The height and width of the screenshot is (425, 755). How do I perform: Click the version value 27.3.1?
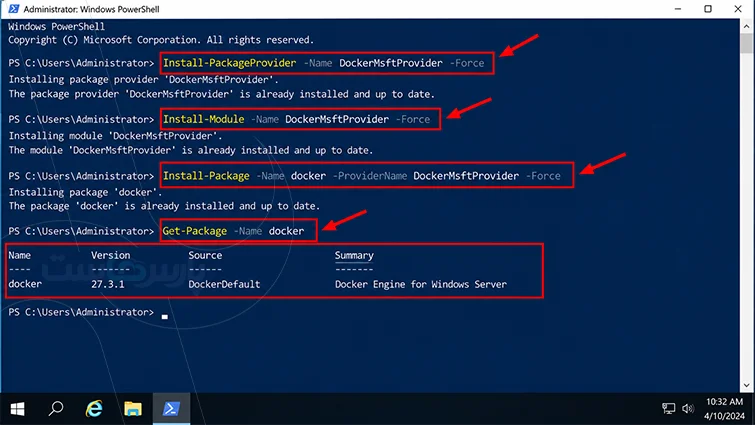pyautogui.click(x=107, y=284)
